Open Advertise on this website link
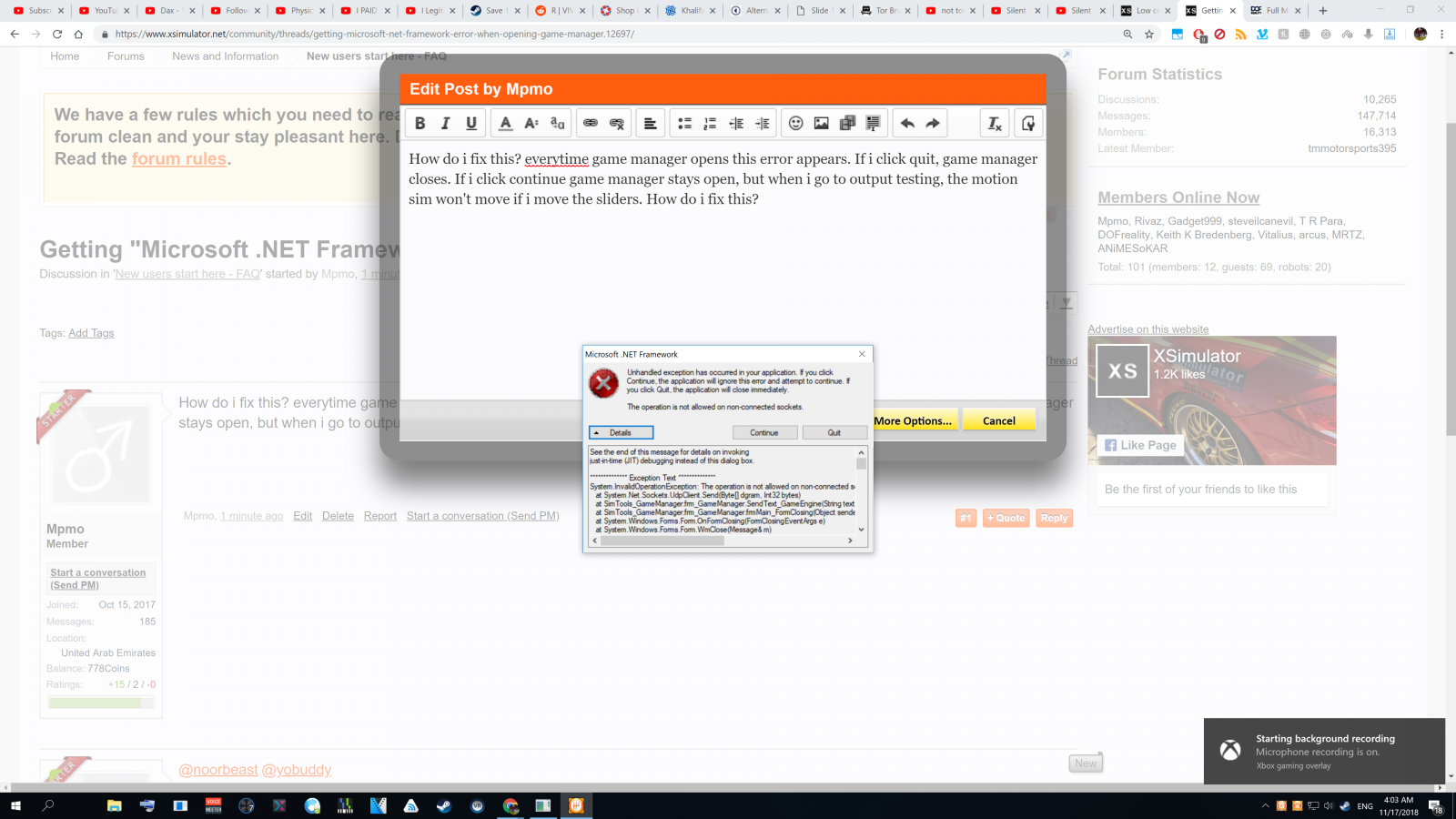The image size is (1456, 819). pyautogui.click(x=1148, y=329)
